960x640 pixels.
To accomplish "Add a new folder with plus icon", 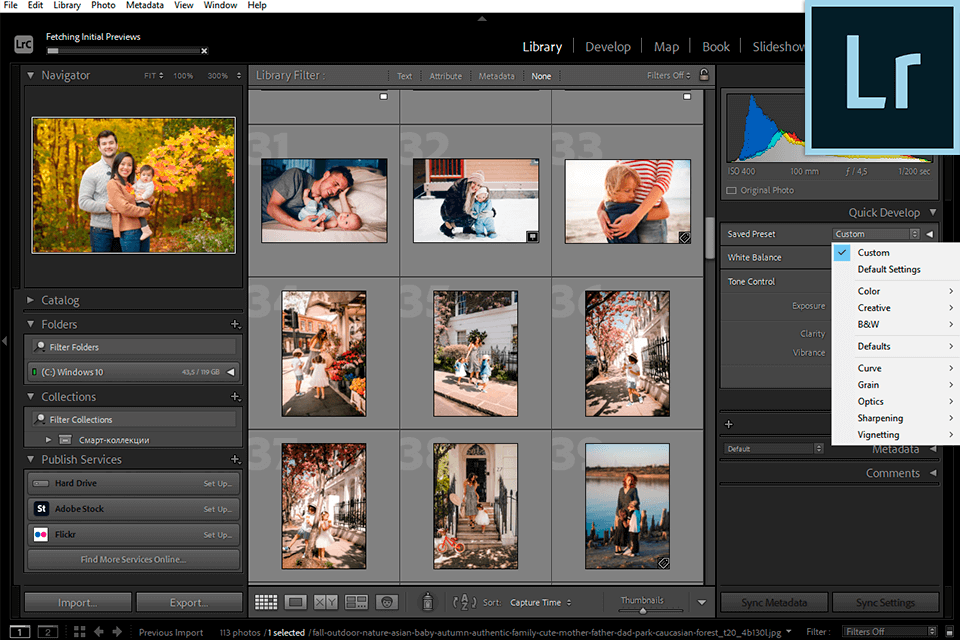I will [x=235, y=324].
